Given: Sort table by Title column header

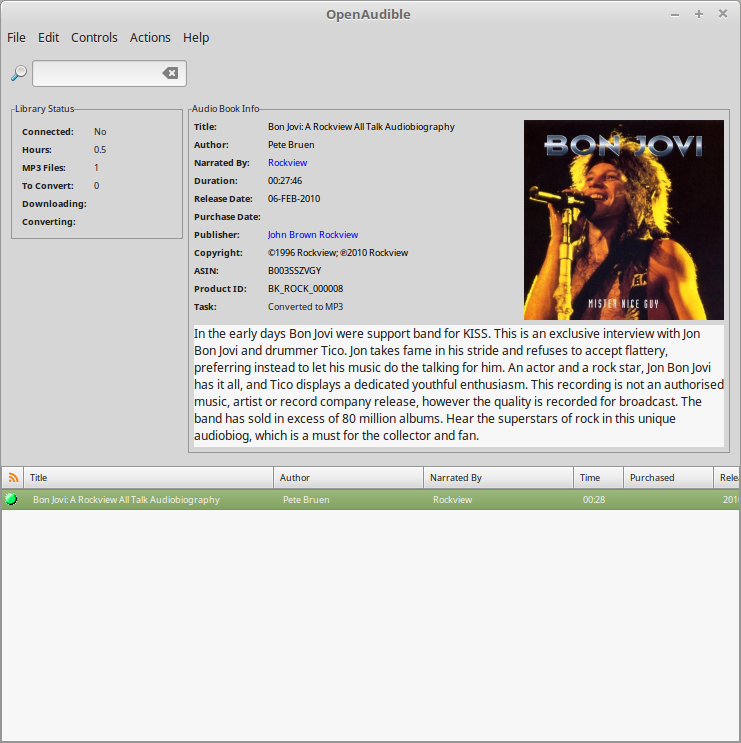Looking at the screenshot, I should [x=149, y=478].
